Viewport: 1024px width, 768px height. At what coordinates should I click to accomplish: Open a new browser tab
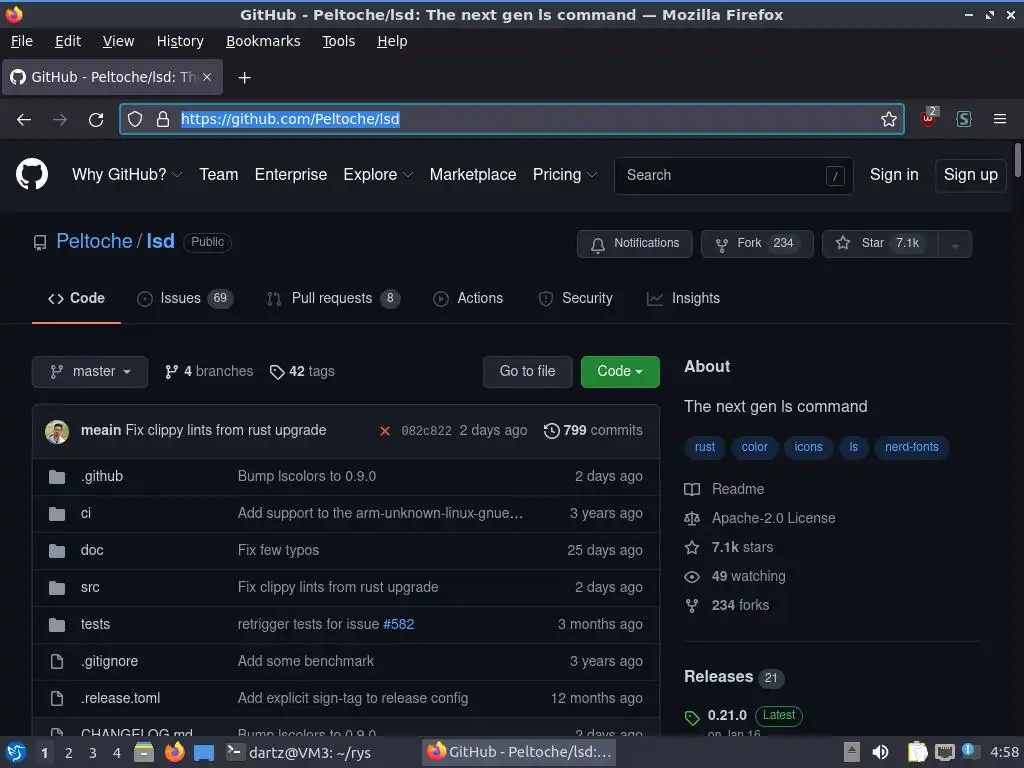tap(244, 78)
